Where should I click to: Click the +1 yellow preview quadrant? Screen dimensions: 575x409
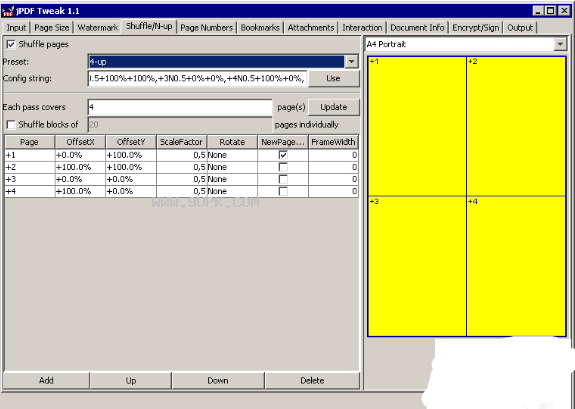tap(417, 126)
